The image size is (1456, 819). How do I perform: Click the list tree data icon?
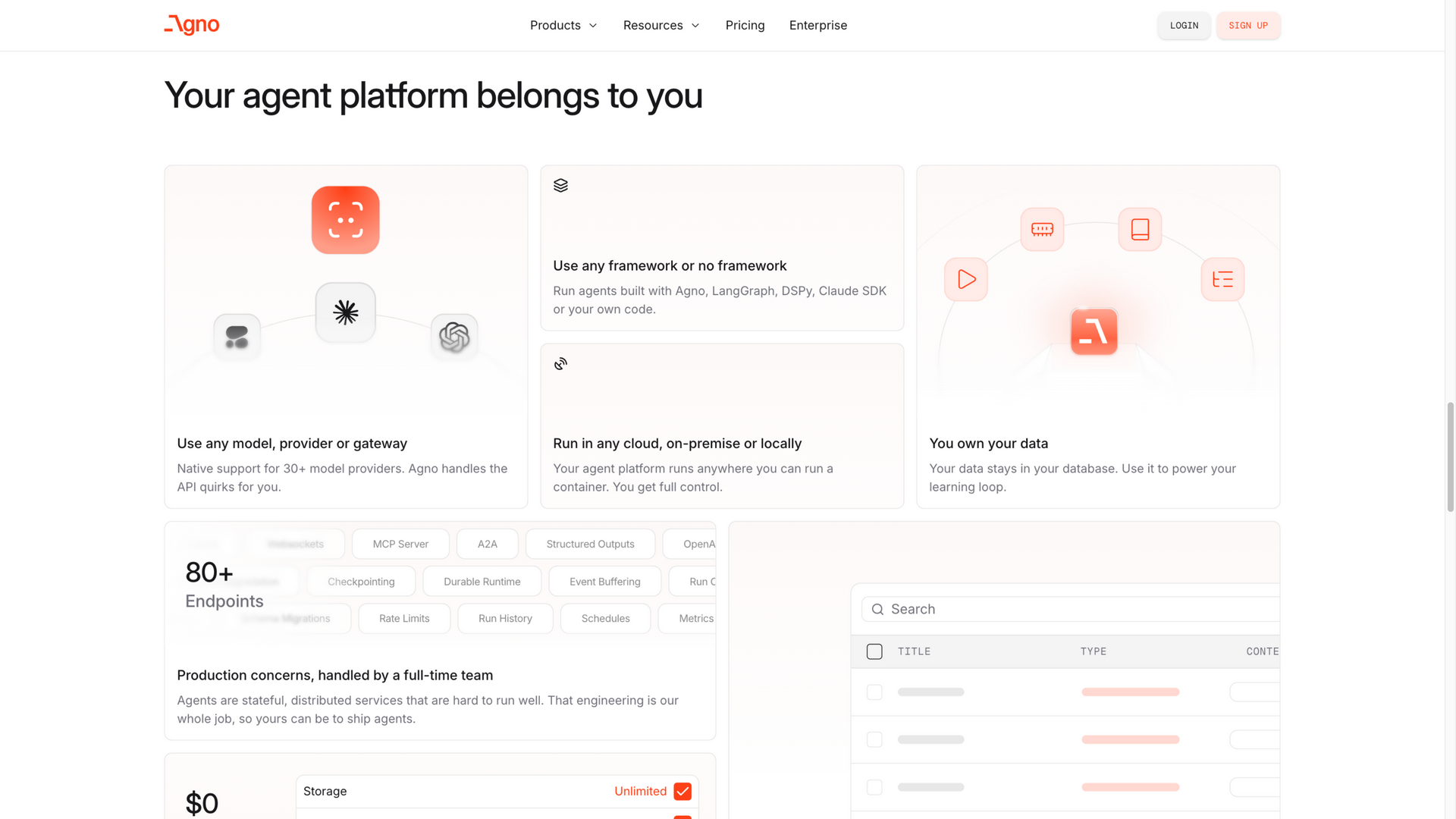point(1222,279)
